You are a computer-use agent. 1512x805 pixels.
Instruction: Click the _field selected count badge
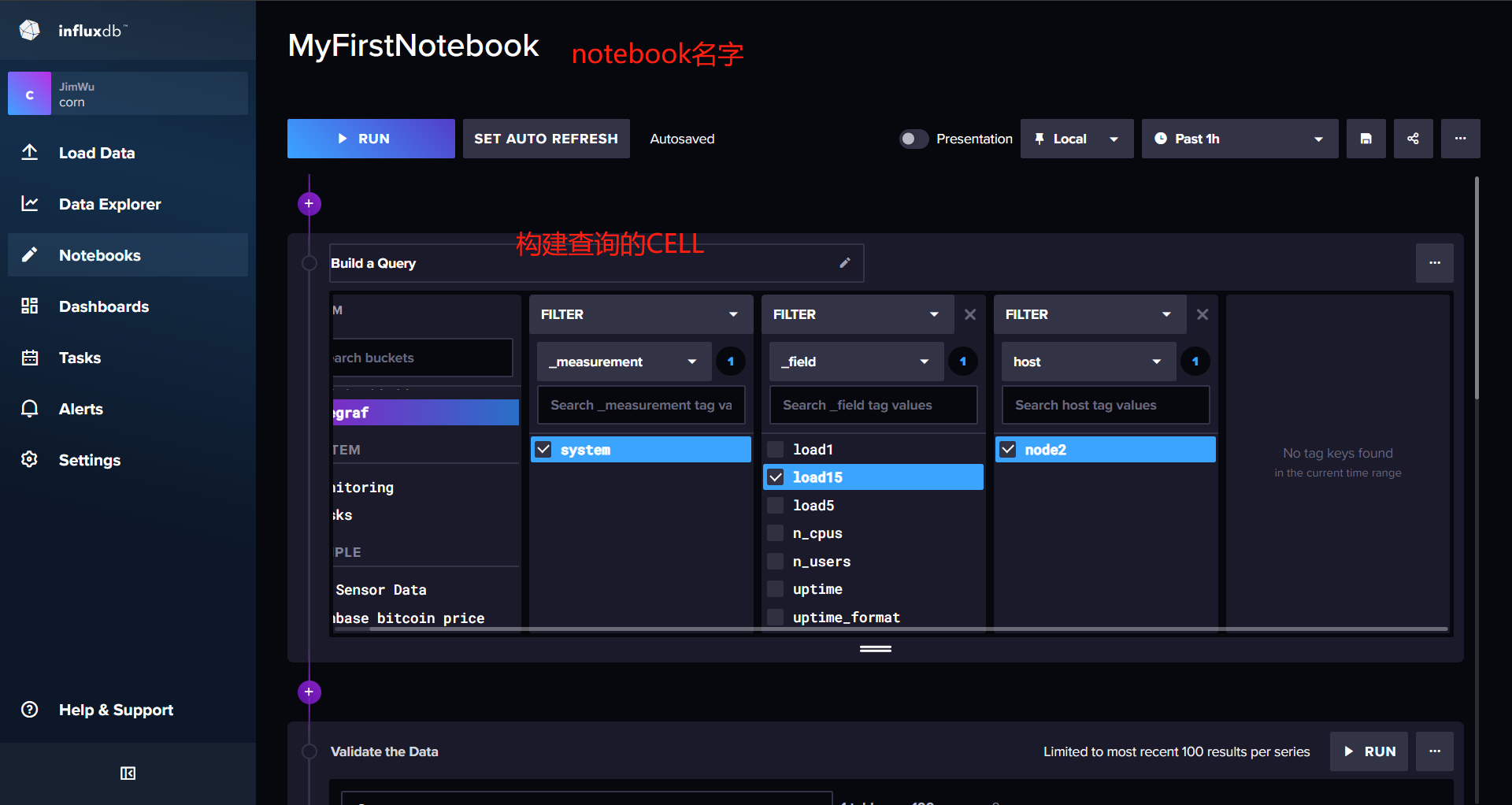tap(963, 362)
